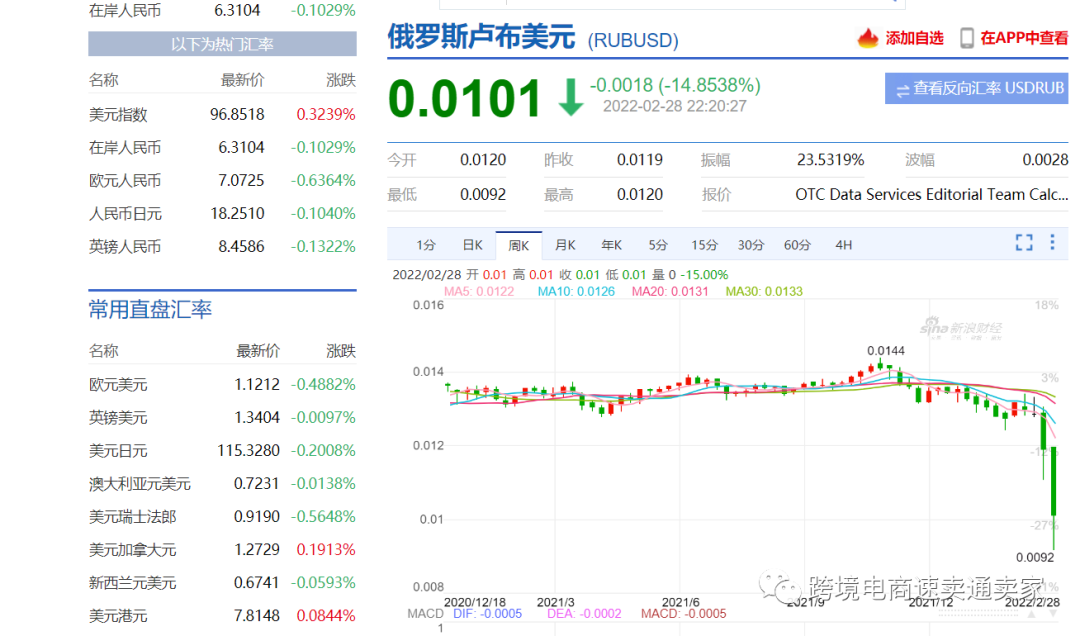Open the chart three-dot options menu
The height and width of the screenshot is (636, 1080).
pos(1051,242)
